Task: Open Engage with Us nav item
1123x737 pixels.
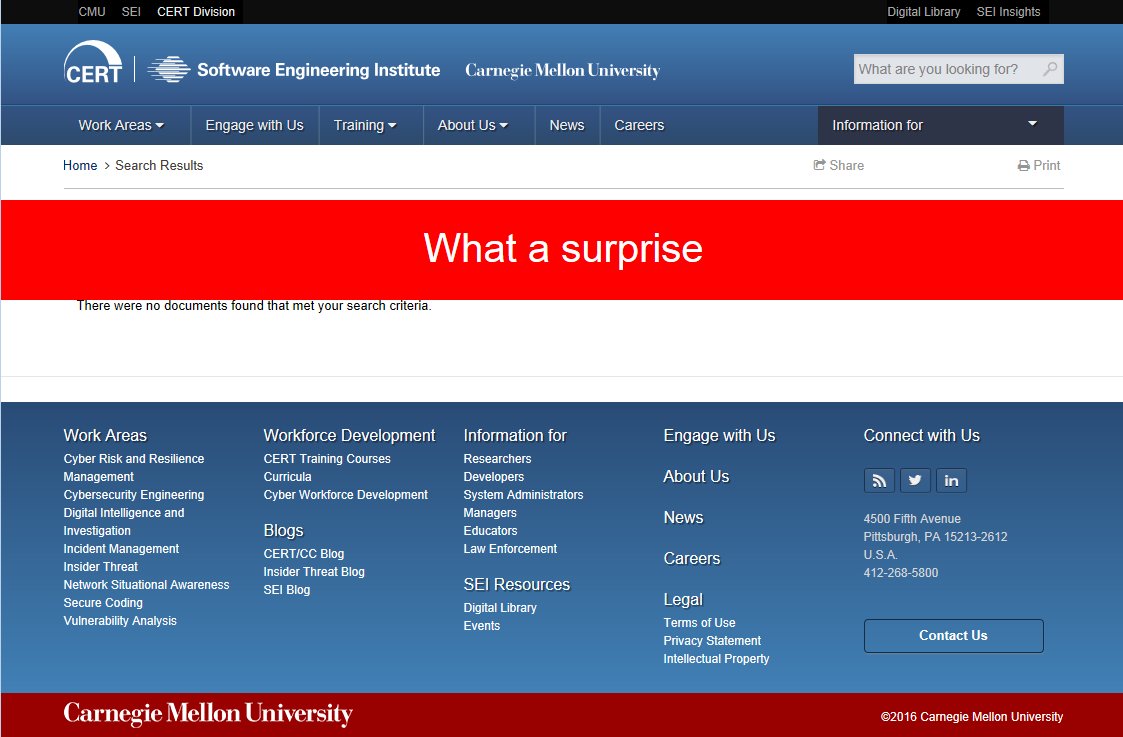Action: [x=254, y=125]
